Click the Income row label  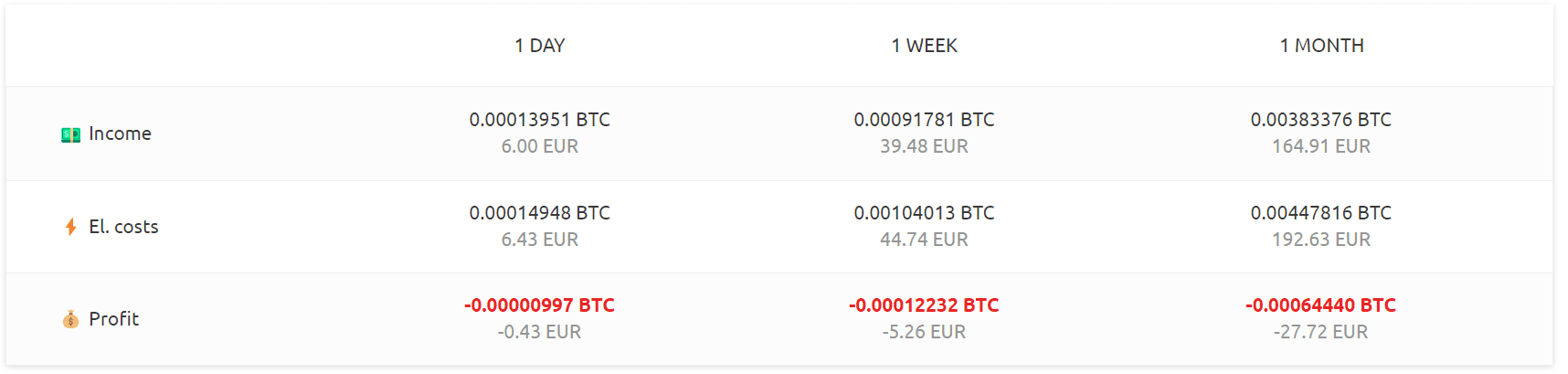(x=120, y=134)
